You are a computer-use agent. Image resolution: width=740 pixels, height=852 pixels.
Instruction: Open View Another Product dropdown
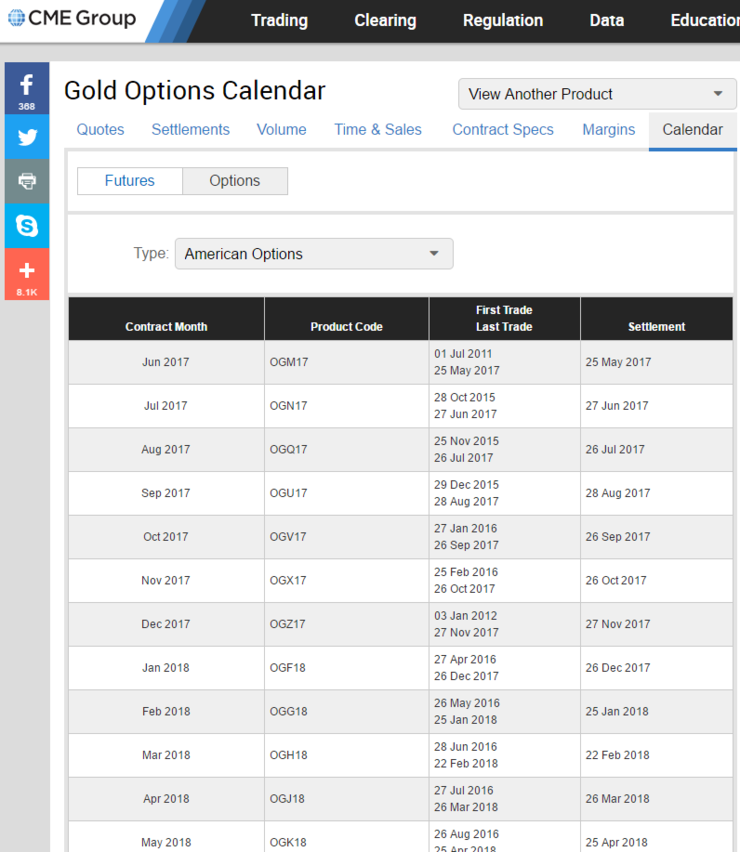597,94
